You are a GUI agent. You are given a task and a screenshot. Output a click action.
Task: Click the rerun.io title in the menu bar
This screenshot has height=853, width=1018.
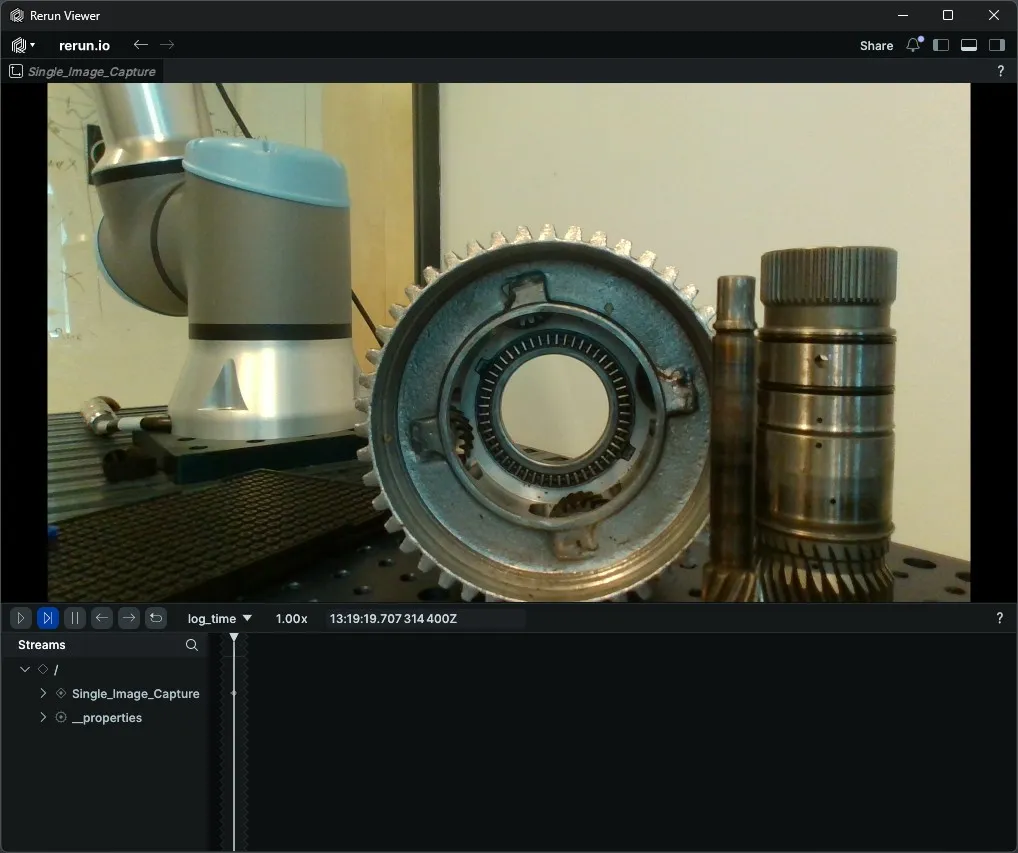(x=84, y=45)
